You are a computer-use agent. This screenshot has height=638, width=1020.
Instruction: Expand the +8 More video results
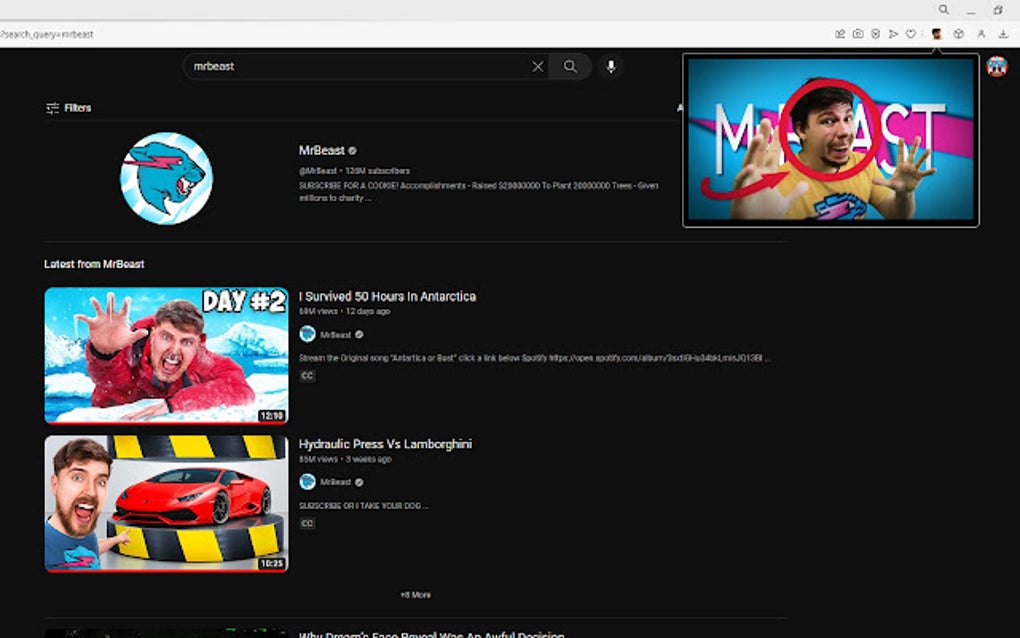click(x=415, y=594)
